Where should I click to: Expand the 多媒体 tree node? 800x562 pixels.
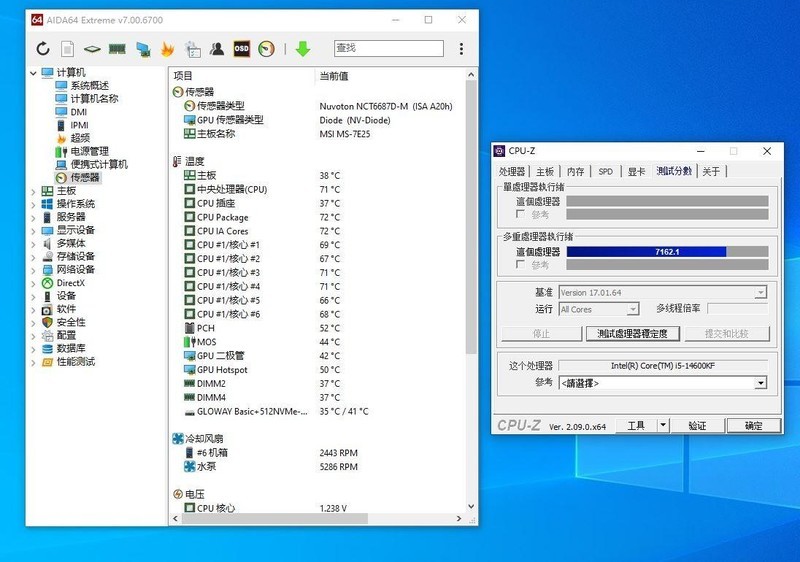click(x=33, y=244)
